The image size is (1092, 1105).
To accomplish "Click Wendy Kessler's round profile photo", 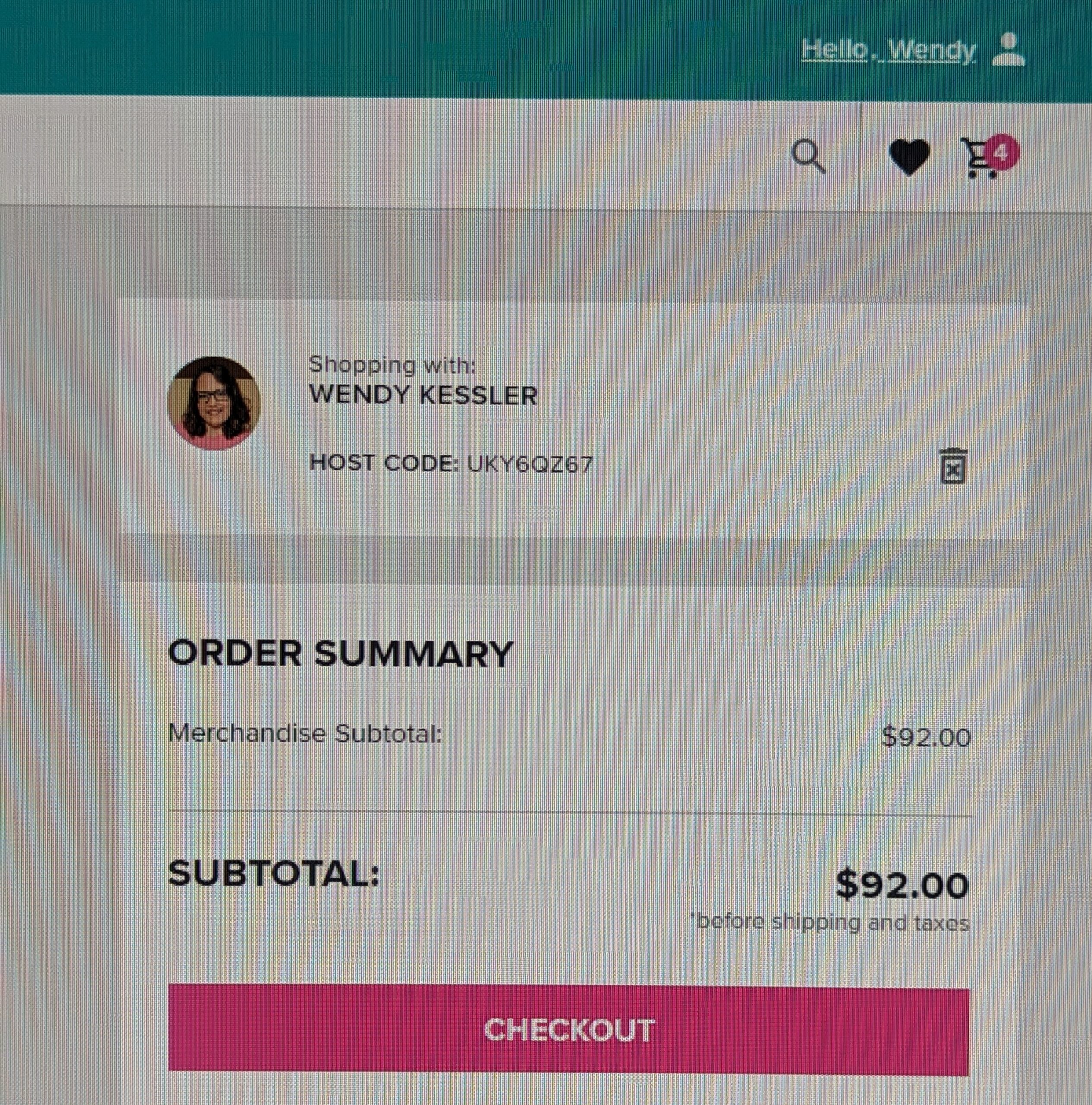I will (214, 403).
